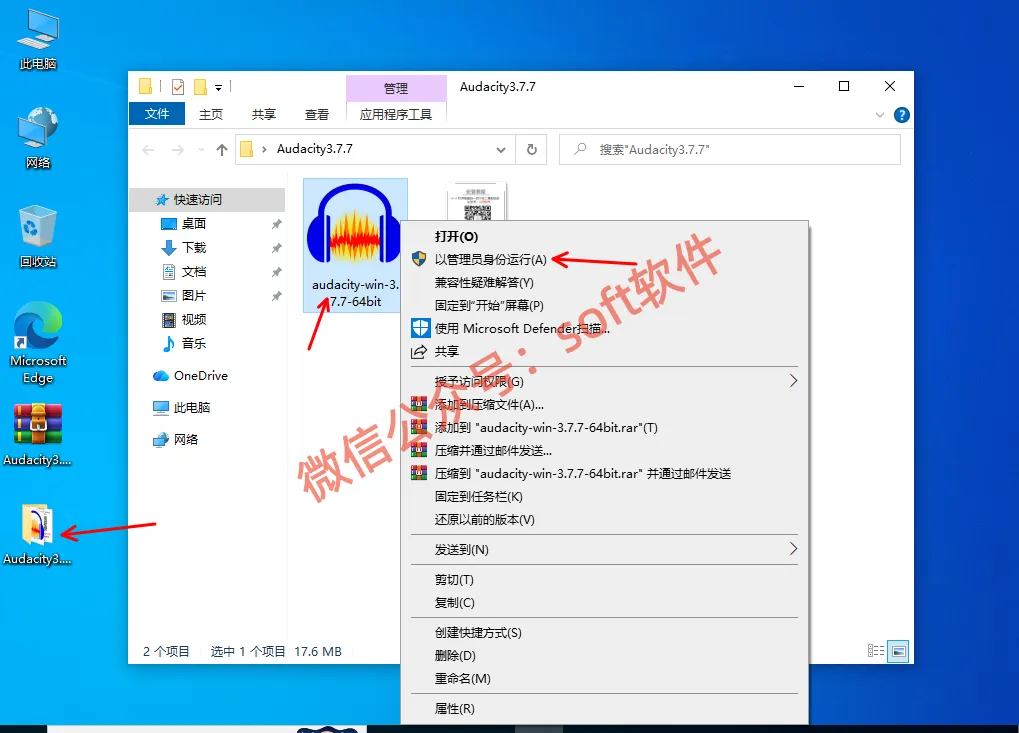Switch to the 共享 ribbon tab
This screenshot has height=733, width=1019.
(264, 114)
